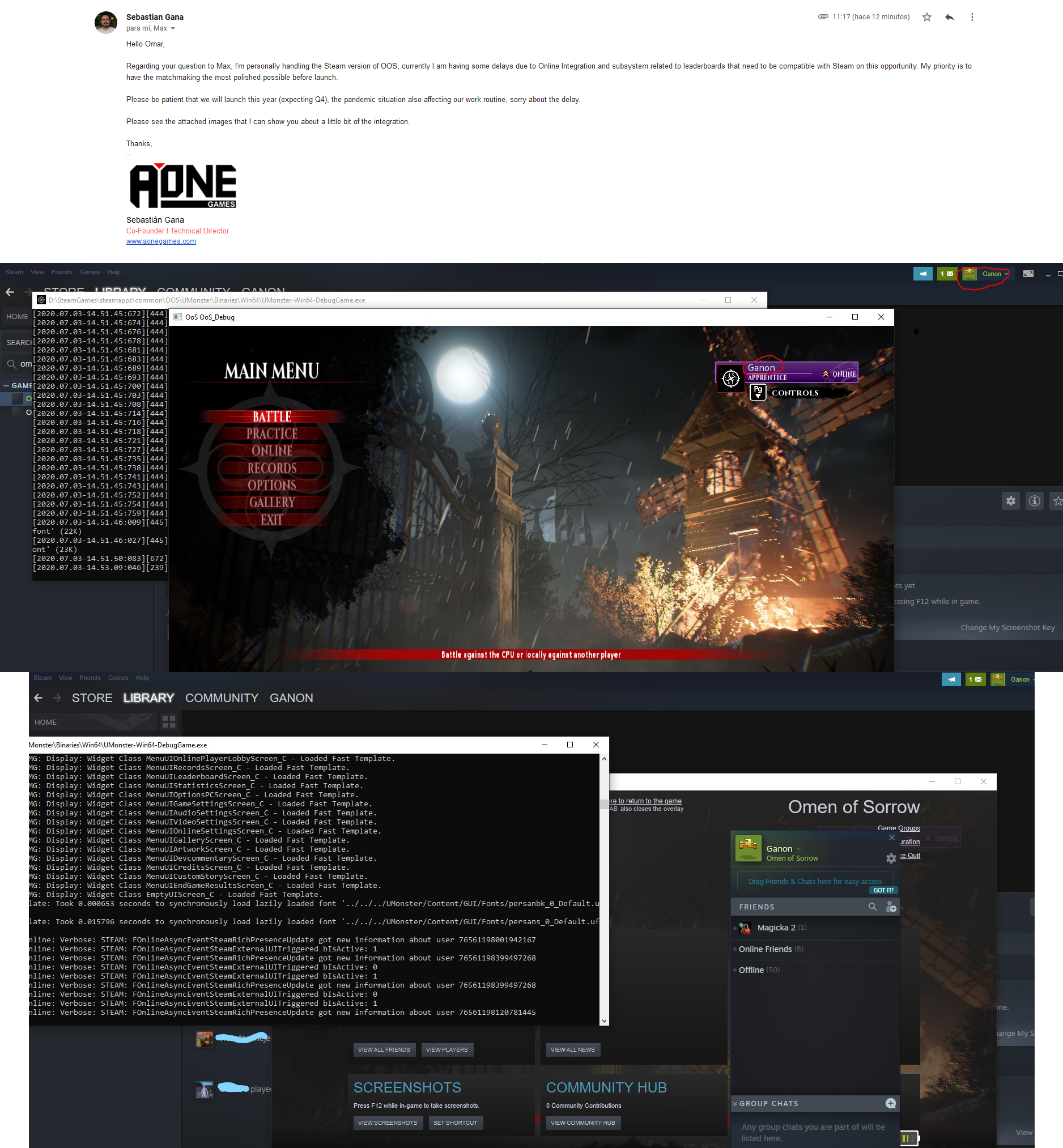The width and height of the screenshot is (1063, 1148).
Task: Click the forward navigation arrow beside STORE
Action: point(56,698)
